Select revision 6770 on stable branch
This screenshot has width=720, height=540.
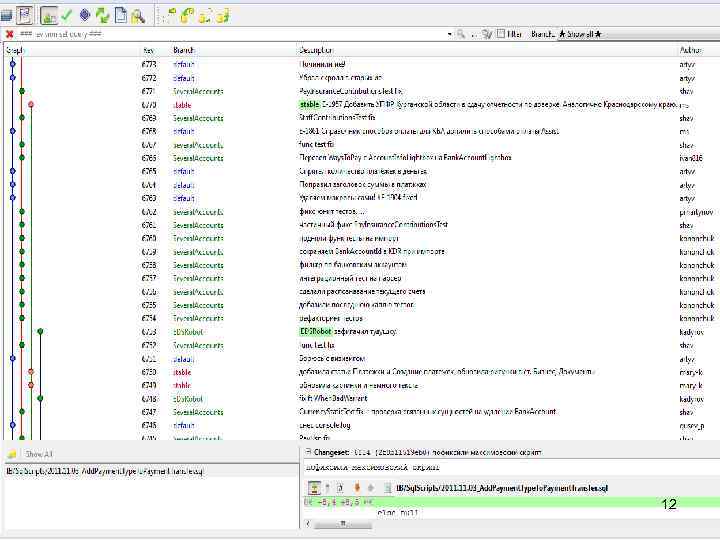[360, 105]
